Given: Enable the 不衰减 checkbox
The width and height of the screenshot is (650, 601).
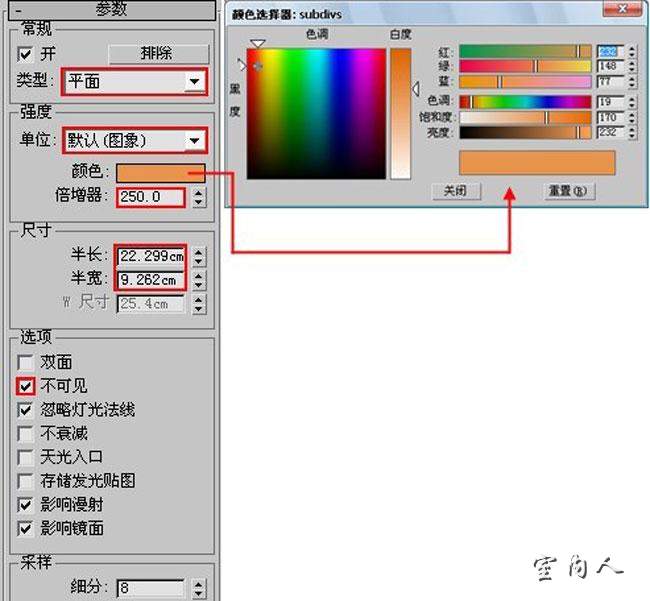Looking at the screenshot, I should [x=25, y=434].
